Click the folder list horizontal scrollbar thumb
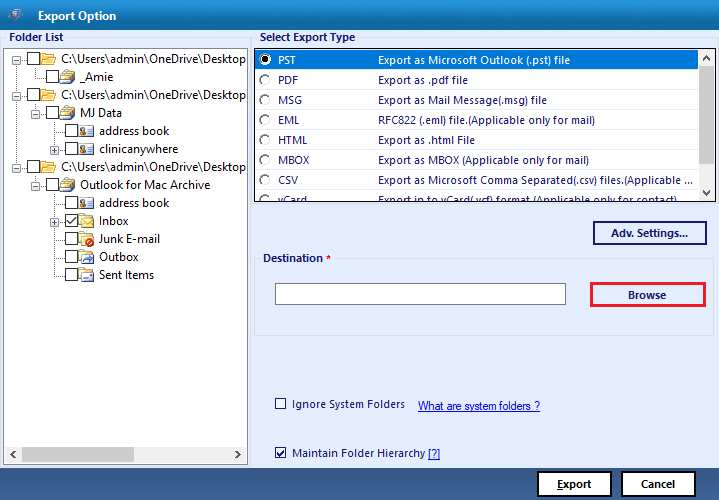719x500 pixels. tap(78, 454)
